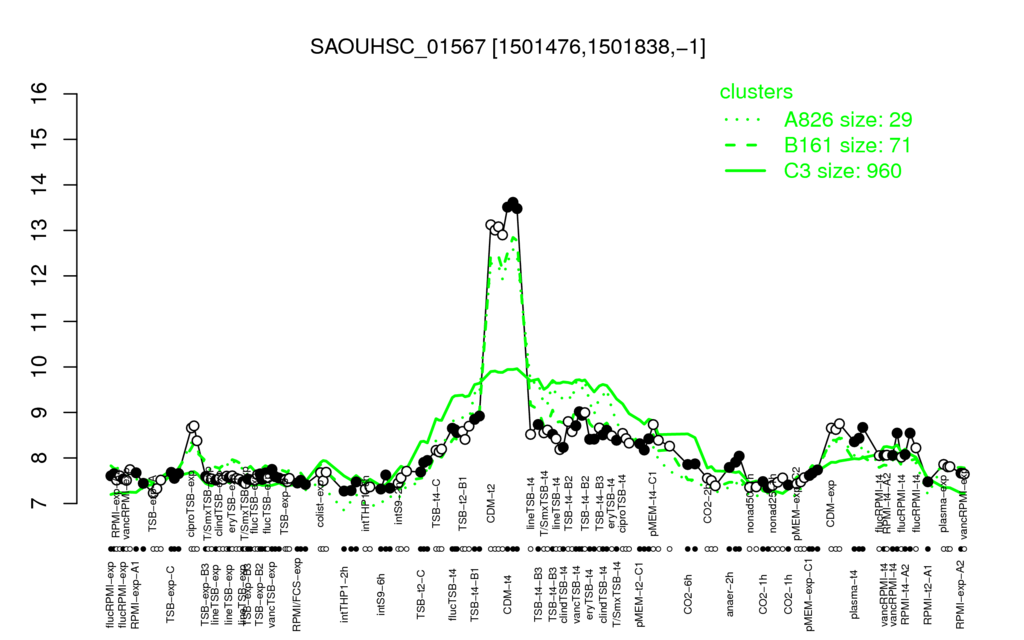Select legend entry 'B161 size: 71'

coord(847,145)
